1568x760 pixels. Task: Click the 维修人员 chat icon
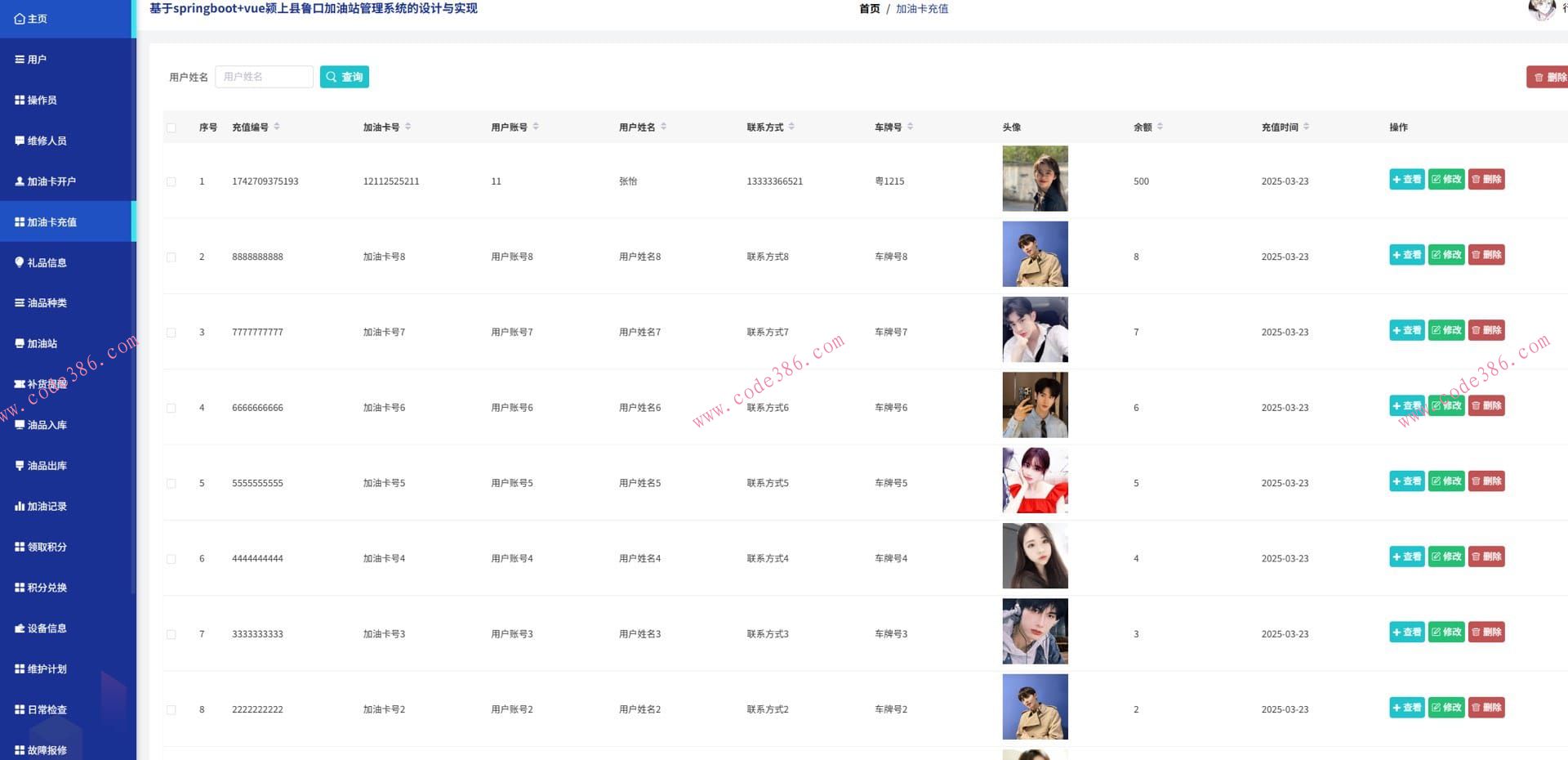[x=20, y=141]
